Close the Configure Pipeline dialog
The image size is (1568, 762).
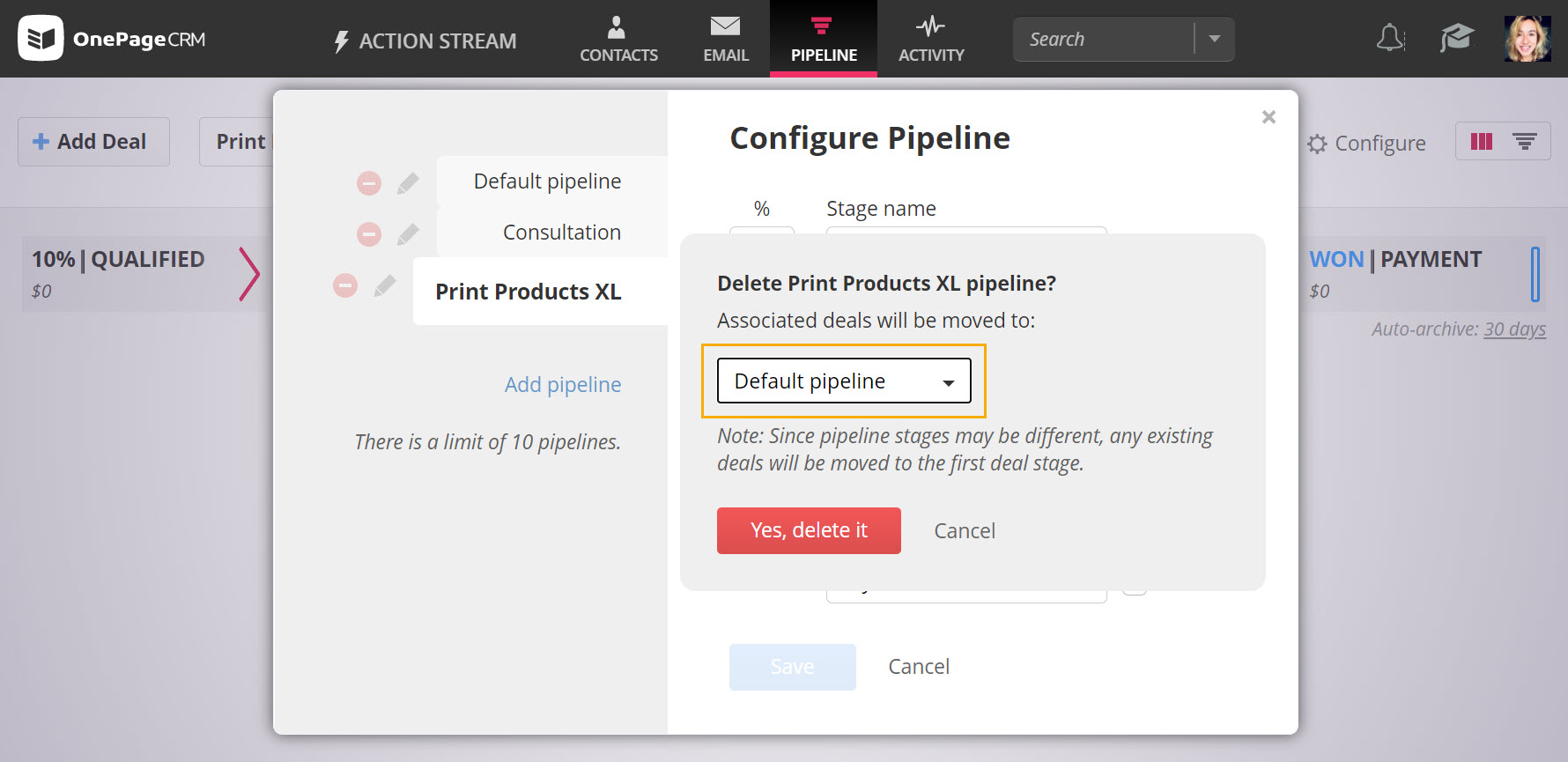pos(1268,117)
